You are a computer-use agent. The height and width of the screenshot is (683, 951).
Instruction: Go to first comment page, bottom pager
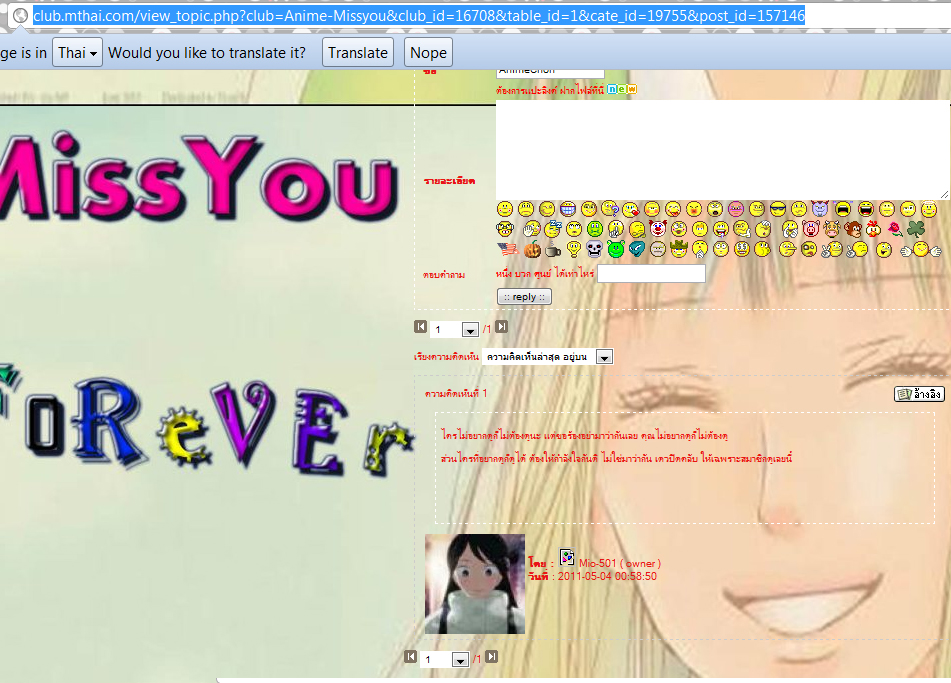click(x=411, y=656)
